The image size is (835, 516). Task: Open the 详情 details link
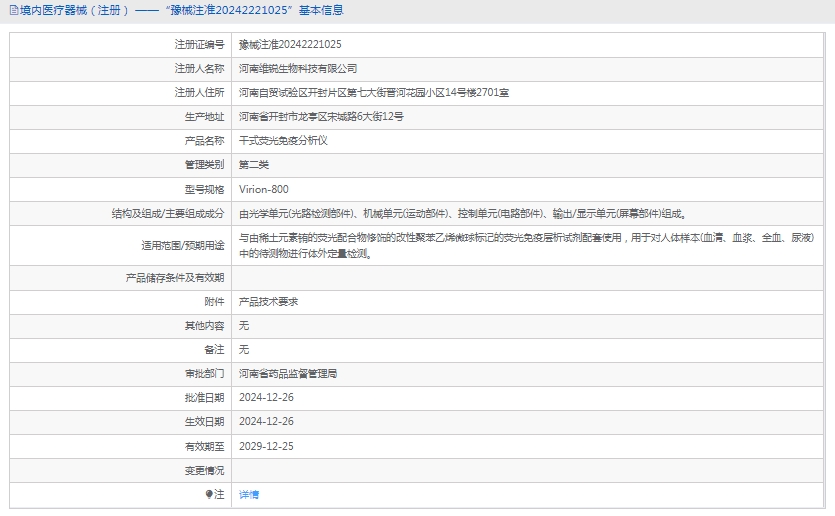click(249, 494)
